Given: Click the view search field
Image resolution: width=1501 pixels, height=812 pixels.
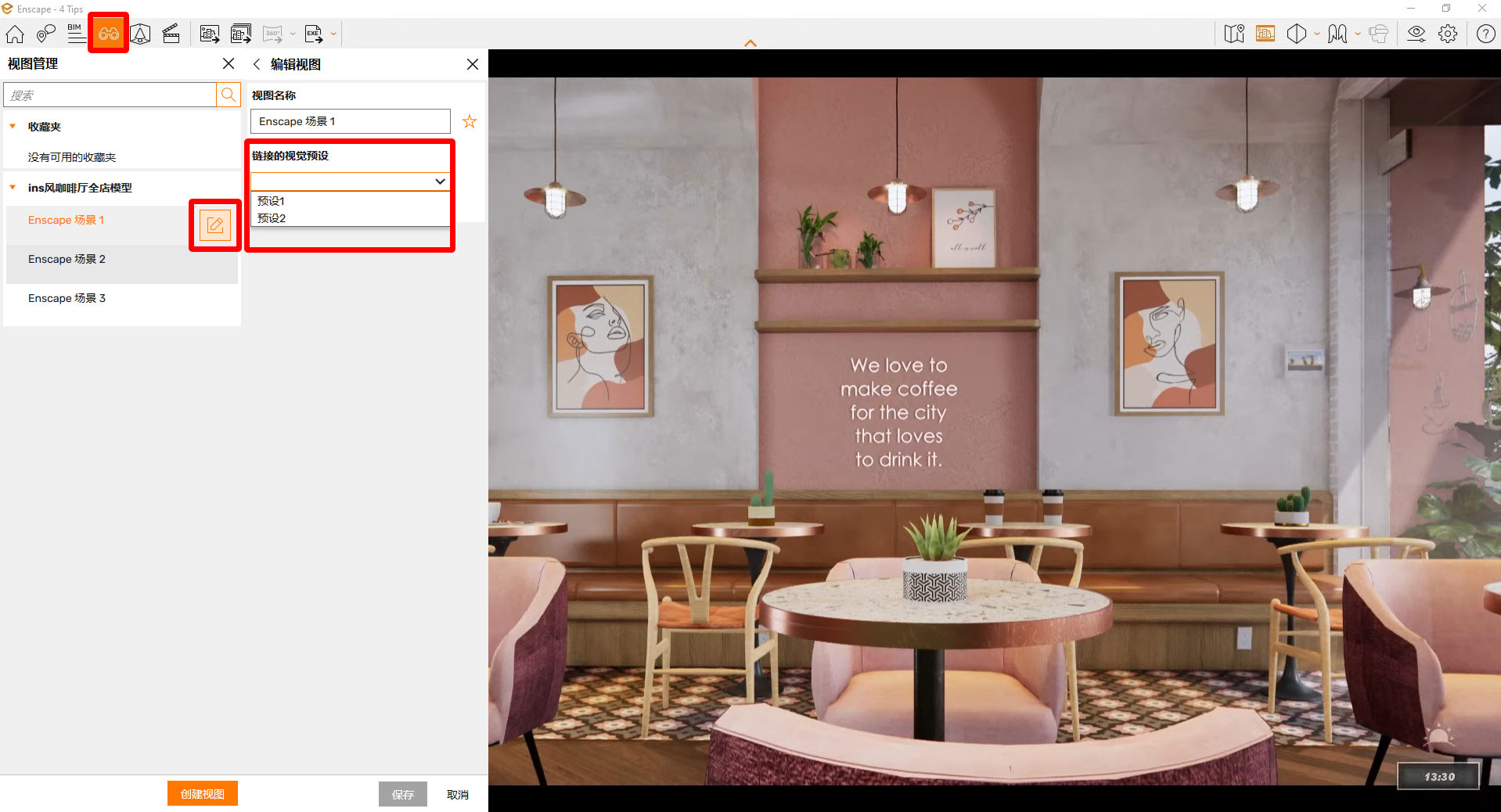Looking at the screenshot, I should click(x=110, y=95).
